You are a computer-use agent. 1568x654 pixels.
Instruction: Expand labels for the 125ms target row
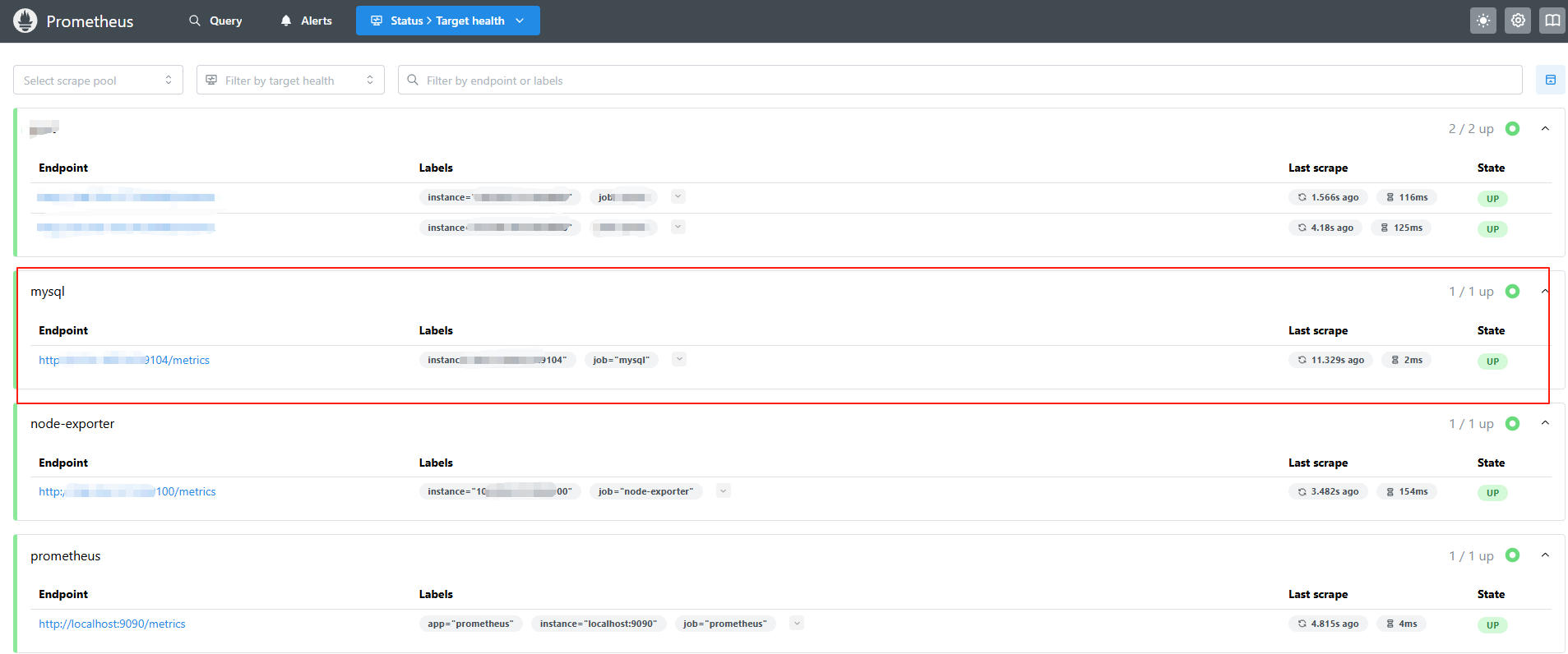[678, 227]
